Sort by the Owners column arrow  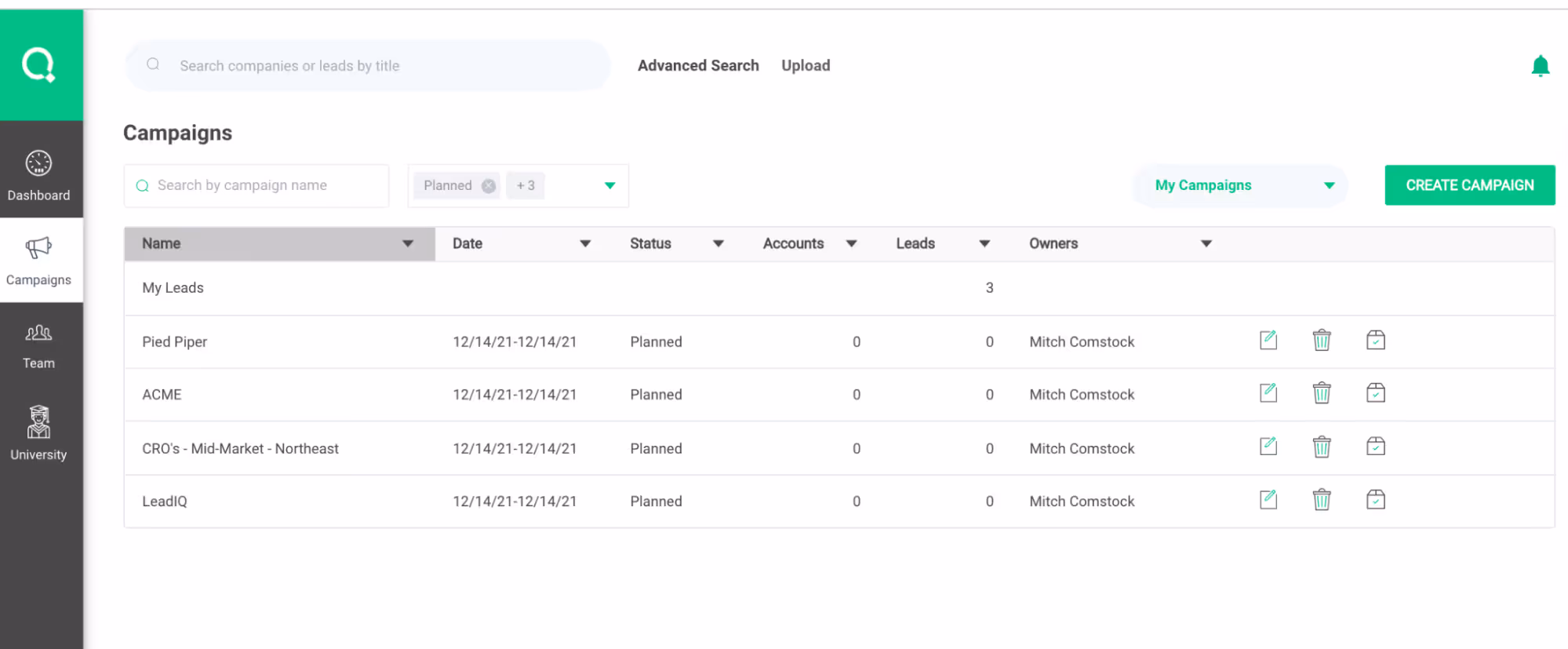tap(1206, 244)
